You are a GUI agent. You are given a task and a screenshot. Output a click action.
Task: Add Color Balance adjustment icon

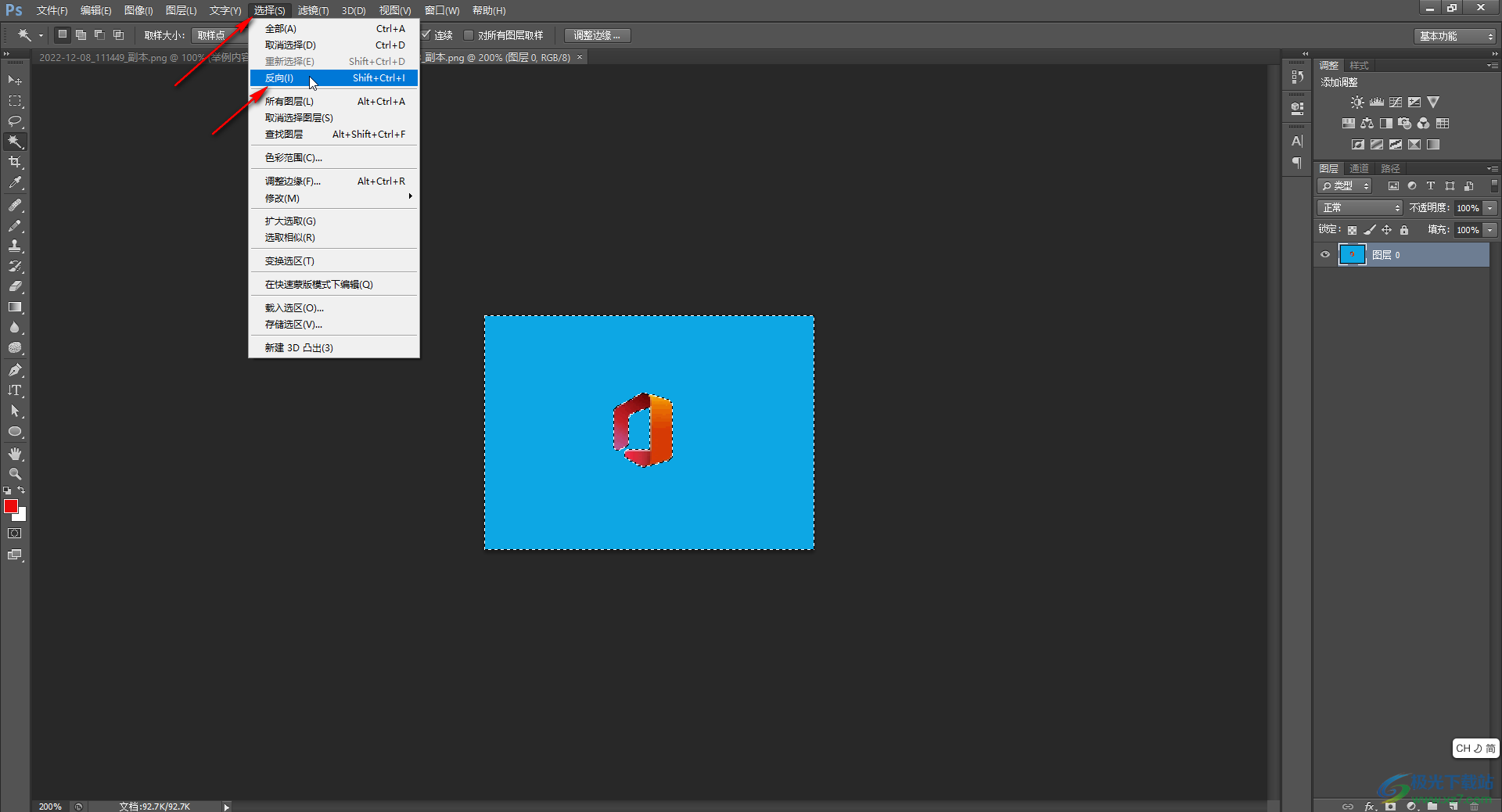(1367, 124)
